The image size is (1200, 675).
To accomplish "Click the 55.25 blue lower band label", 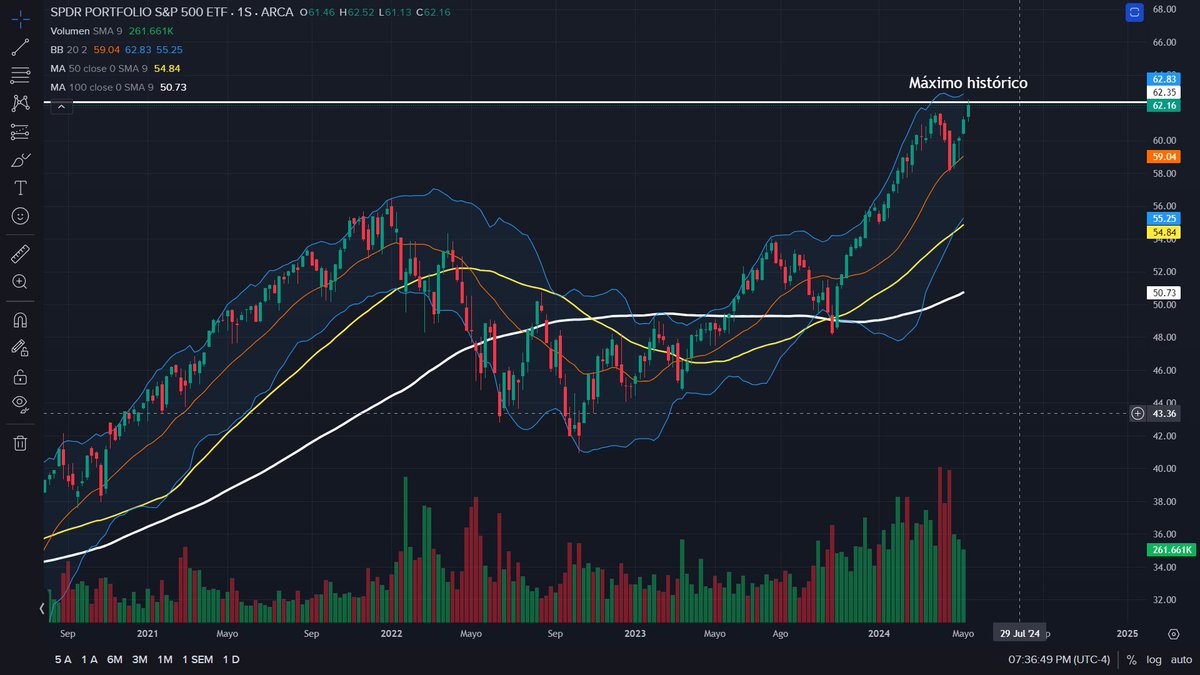I will pyautogui.click(x=1162, y=218).
